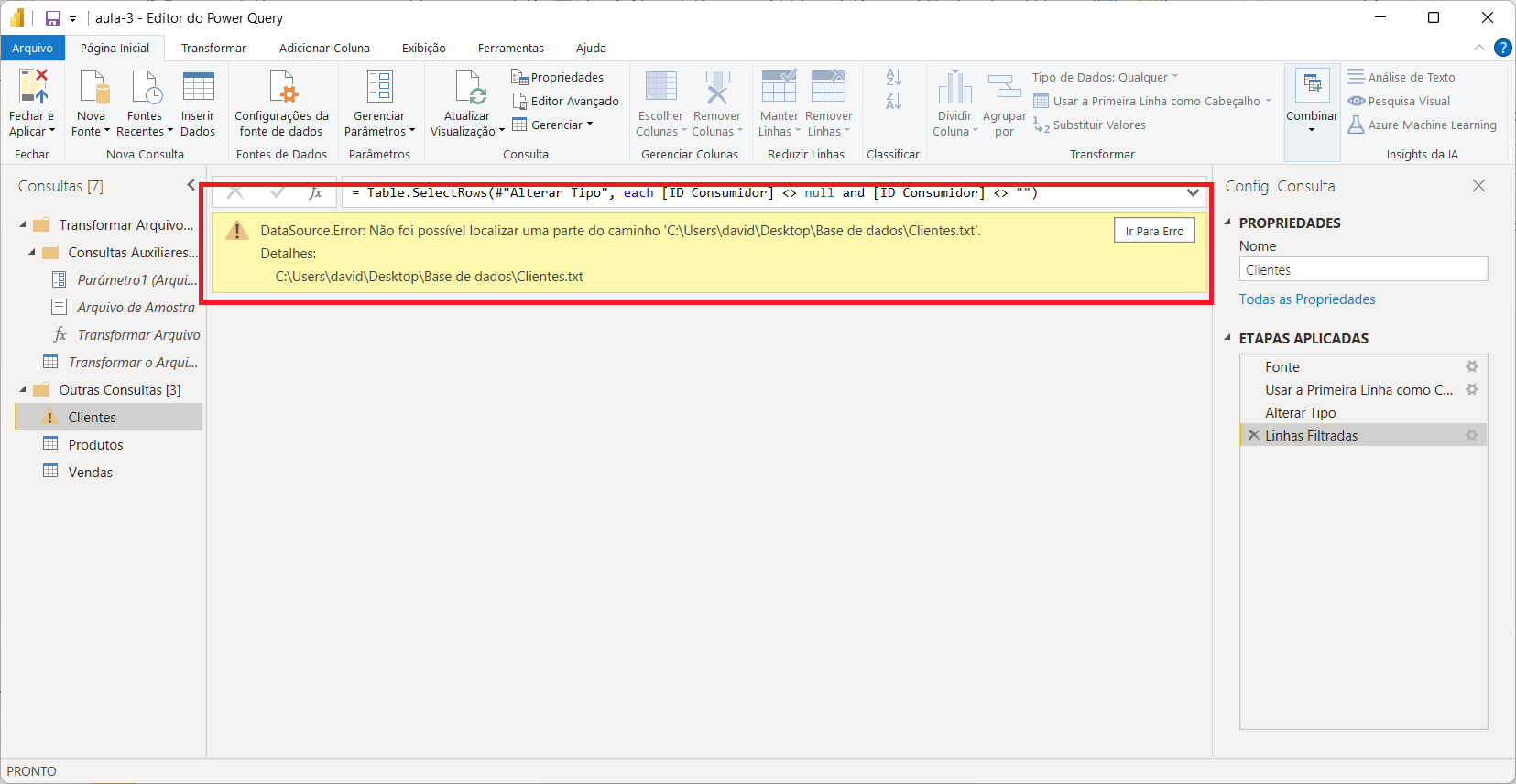Switch to Ferramentas tab
This screenshot has height=784, width=1516.
point(510,48)
